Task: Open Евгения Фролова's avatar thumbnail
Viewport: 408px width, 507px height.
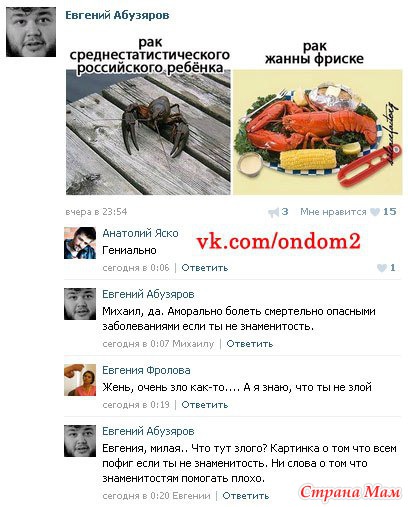Action: 80,380
